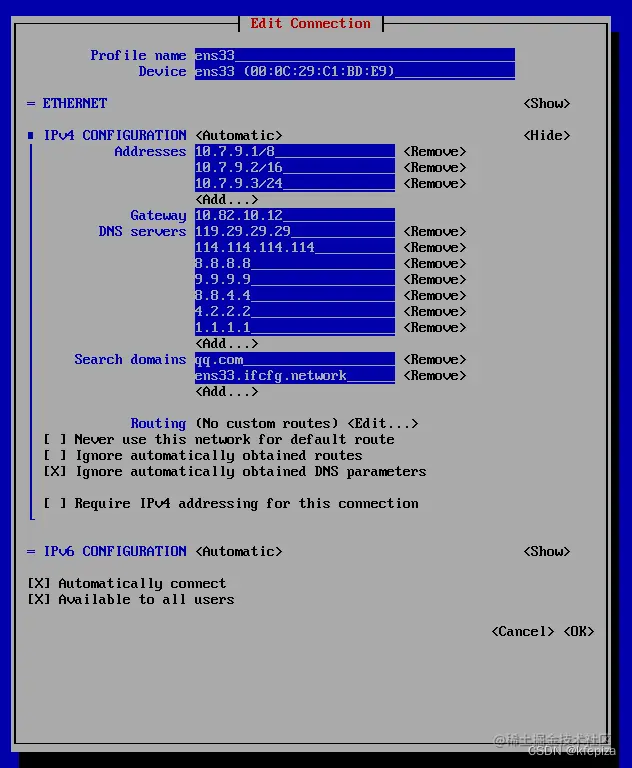Edit search domain field ens33.ifcfg.network

point(295,376)
